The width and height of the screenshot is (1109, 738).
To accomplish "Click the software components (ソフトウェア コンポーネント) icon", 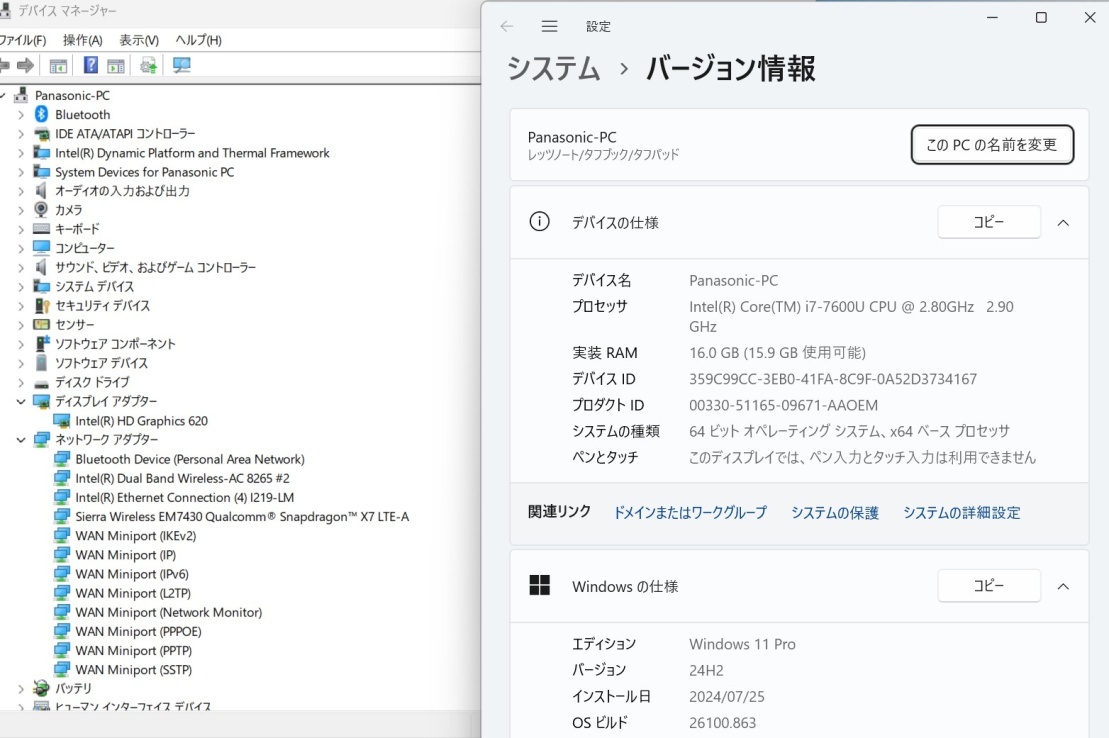I will [x=41, y=343].
